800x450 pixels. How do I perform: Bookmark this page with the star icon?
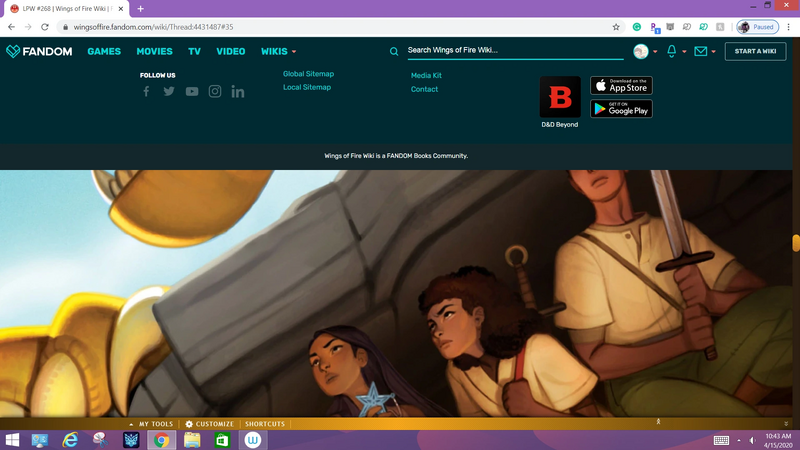point(616,27)
